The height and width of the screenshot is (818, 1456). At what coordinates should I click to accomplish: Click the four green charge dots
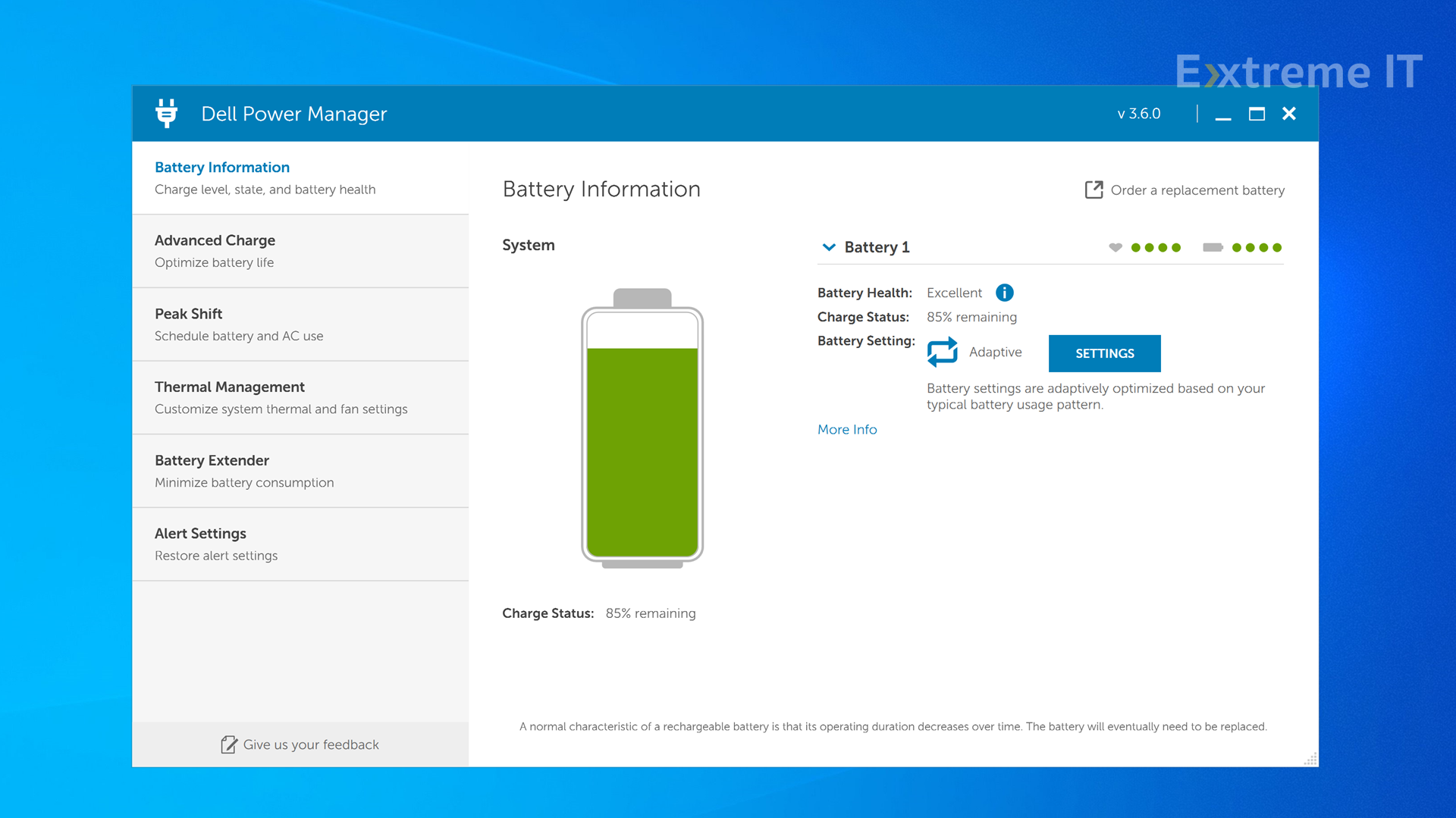click(x=1257, y=247)
